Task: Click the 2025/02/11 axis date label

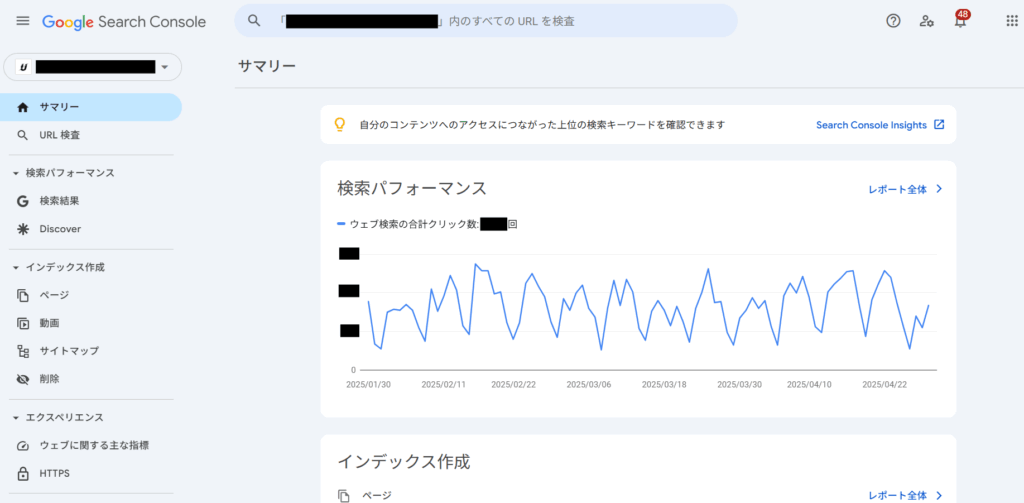Action: pyautogui.click(x=443, y=385)
